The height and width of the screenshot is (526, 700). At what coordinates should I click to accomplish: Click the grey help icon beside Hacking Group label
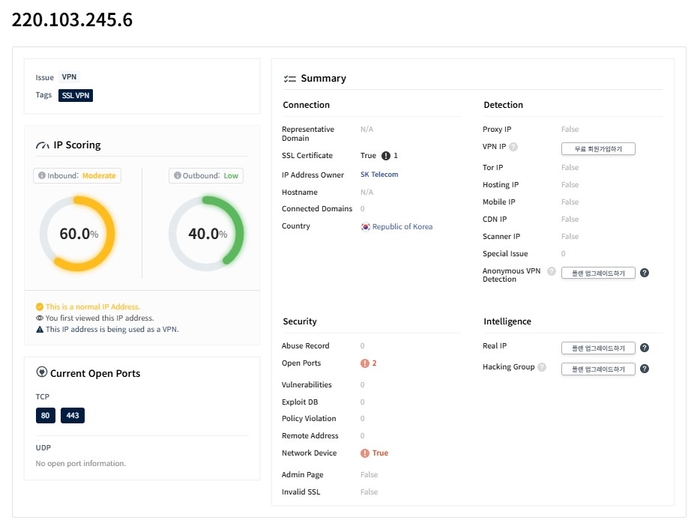[542, 368]
